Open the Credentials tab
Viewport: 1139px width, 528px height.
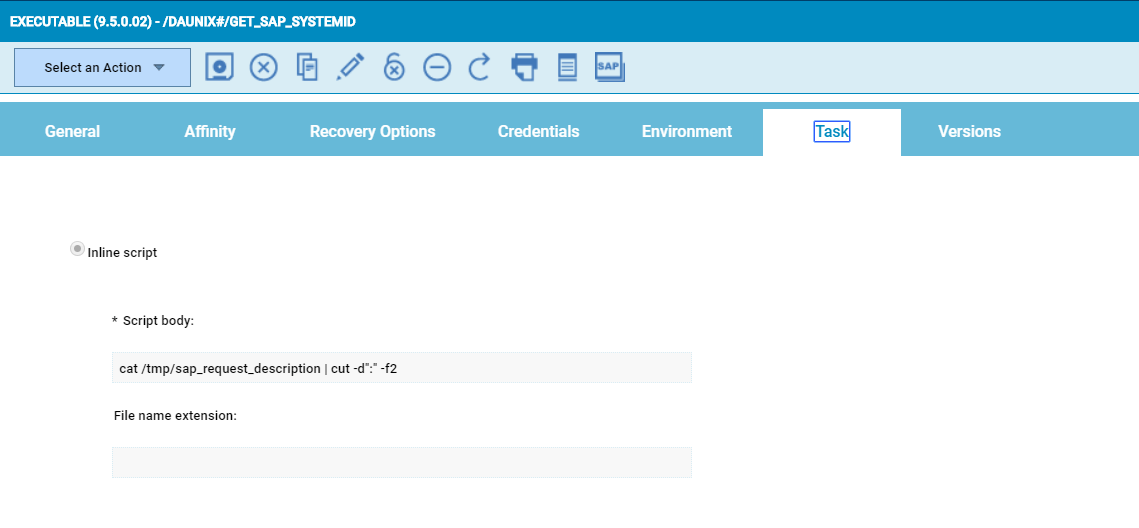point(538,132)
